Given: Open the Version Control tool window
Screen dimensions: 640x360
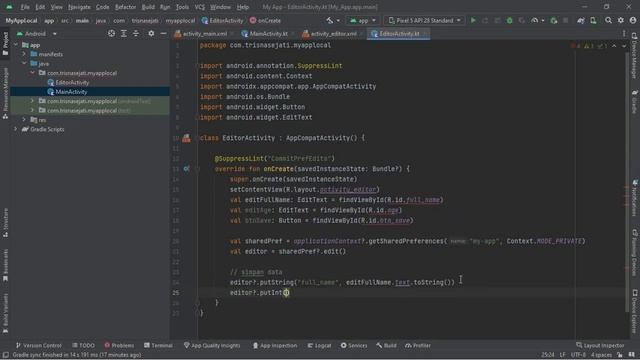Looking at the screenshot, I should point(38,345).
